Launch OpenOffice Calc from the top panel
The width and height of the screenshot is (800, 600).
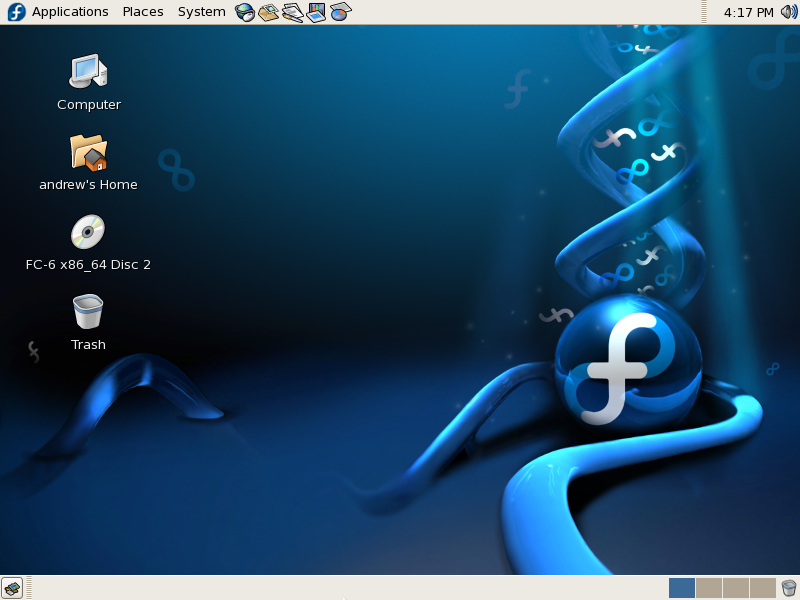(x=341, y=12)
